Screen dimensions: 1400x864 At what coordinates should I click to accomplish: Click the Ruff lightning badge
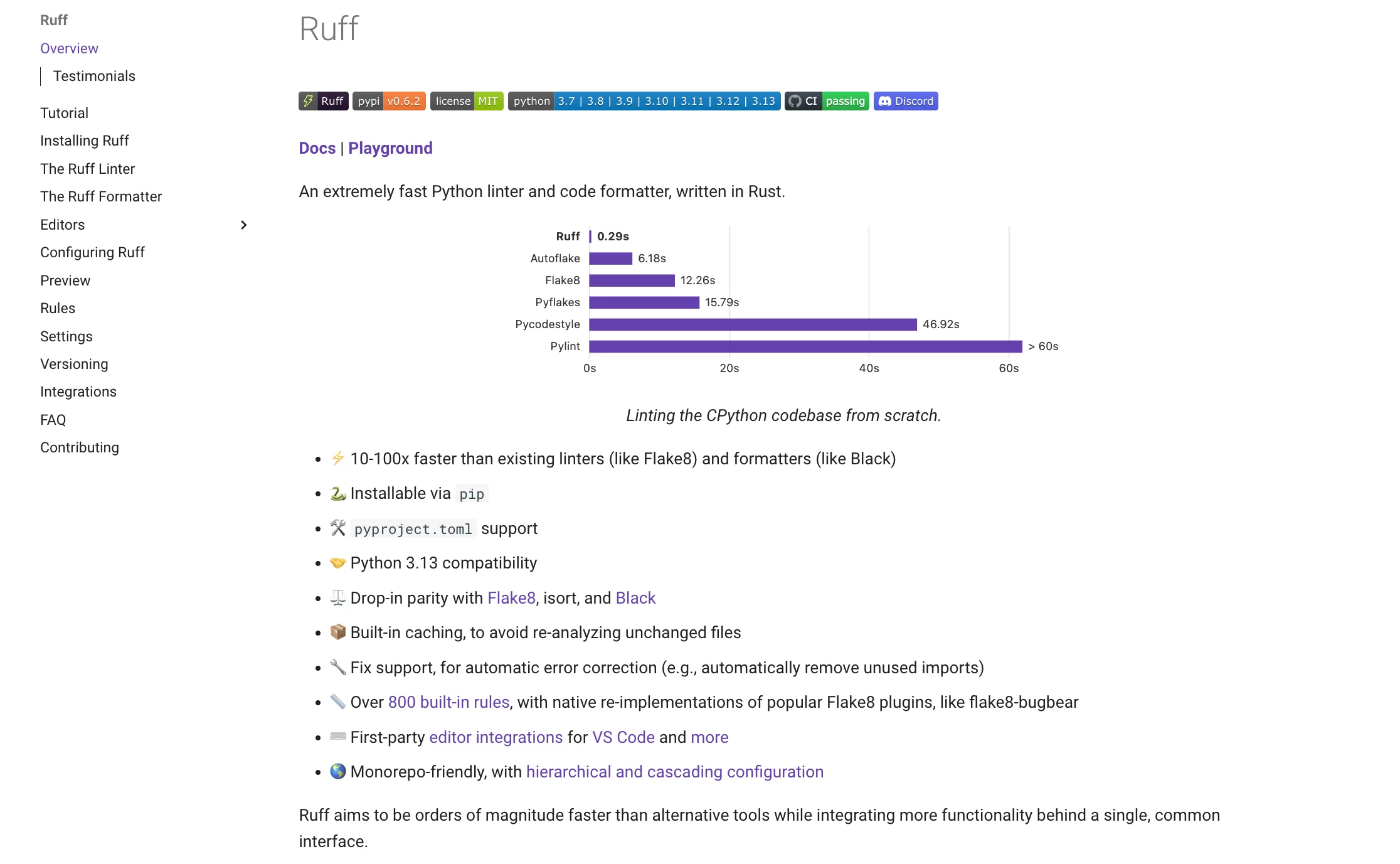pos(323,101)
